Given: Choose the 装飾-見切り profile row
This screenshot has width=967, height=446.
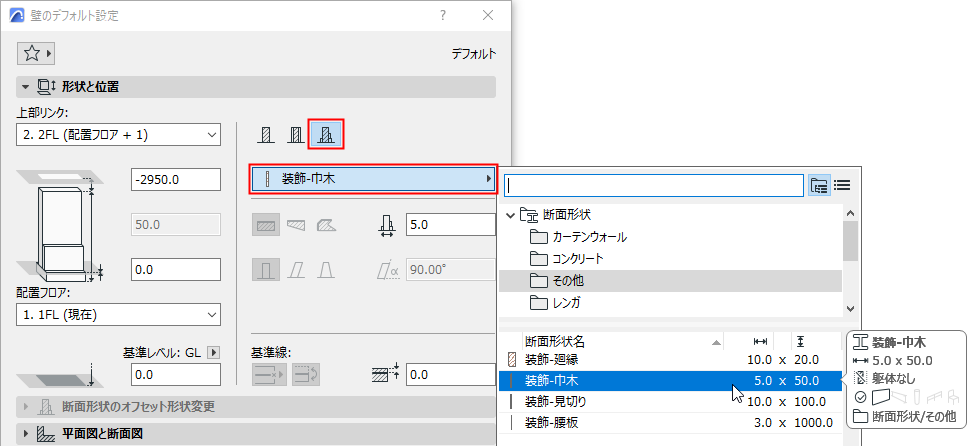Looking at the screenshot, I should point(670,402).
